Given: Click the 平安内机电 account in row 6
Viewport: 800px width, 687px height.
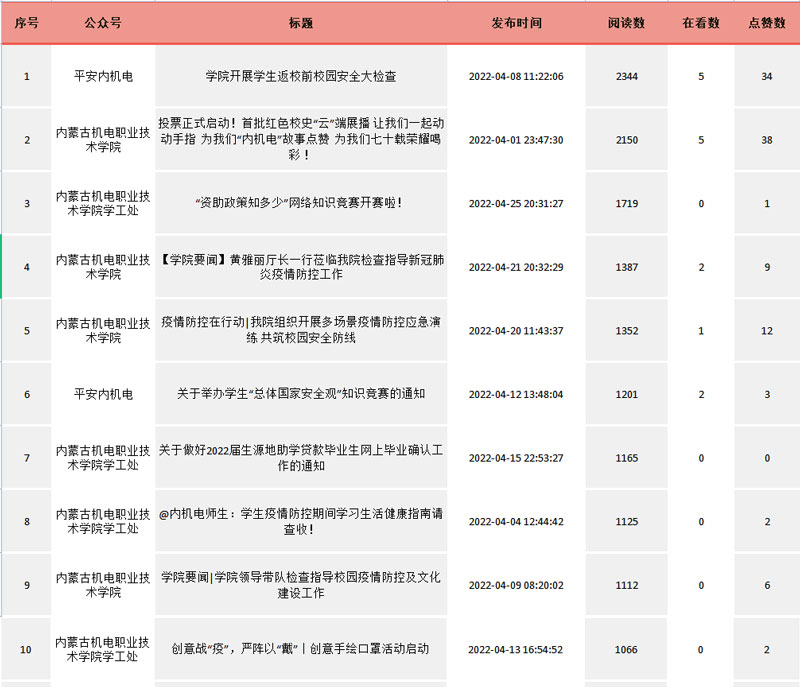Looking at the screenshot, I should (x=103, y=394).
